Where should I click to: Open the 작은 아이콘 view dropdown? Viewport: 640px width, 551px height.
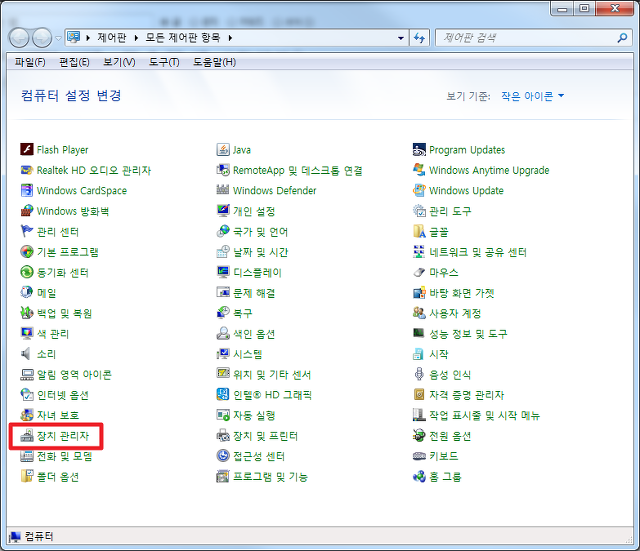click(x=532, y=96)
